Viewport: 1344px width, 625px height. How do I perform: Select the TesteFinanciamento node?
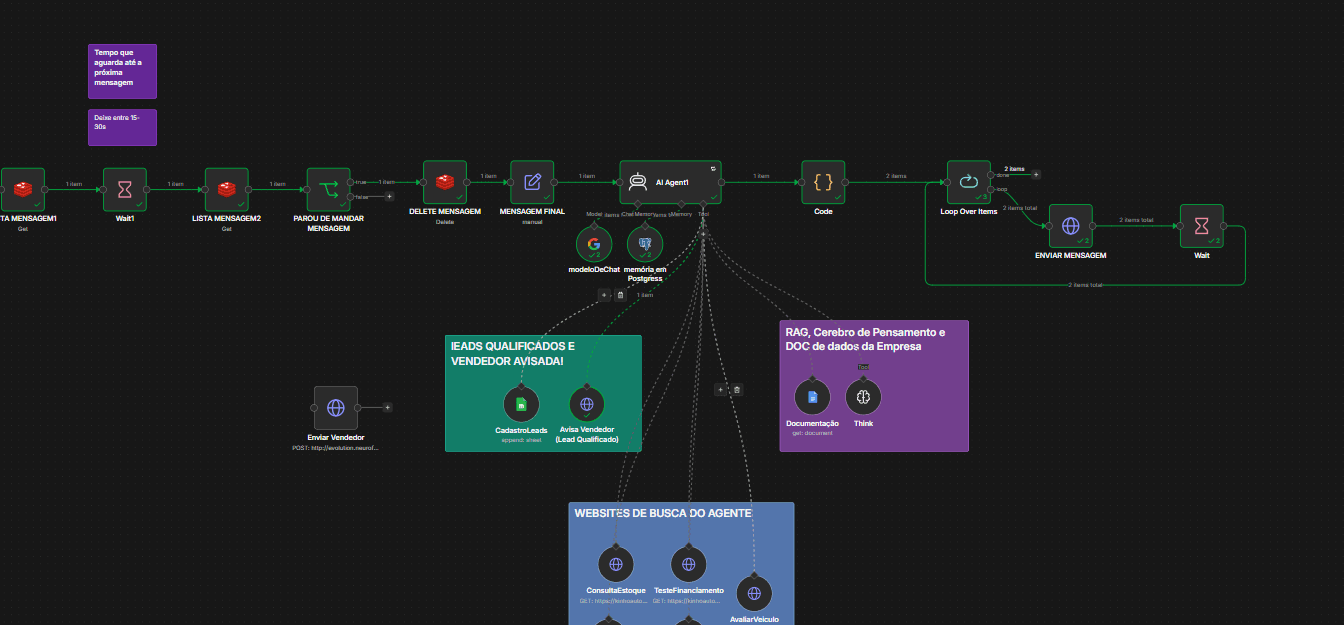coord(689,564)
